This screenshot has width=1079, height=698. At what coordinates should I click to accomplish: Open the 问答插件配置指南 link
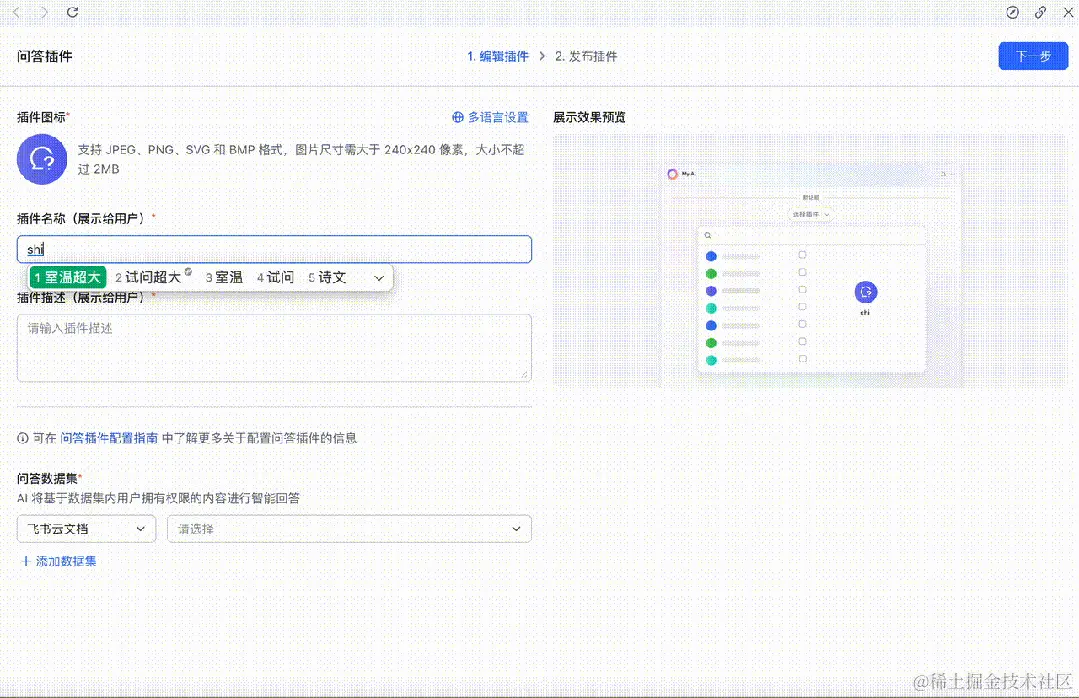pos(109,438)
